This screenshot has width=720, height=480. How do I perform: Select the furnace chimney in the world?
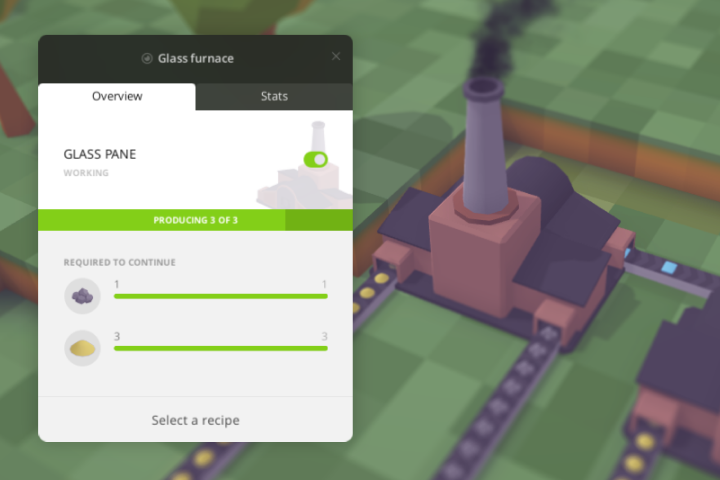tap(485, 147)
